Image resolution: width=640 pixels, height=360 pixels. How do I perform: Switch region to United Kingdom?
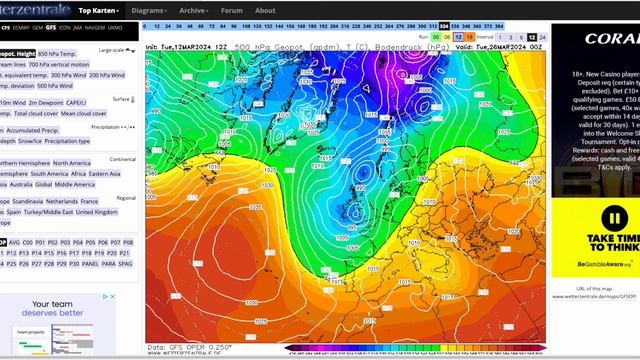(97, 212)
